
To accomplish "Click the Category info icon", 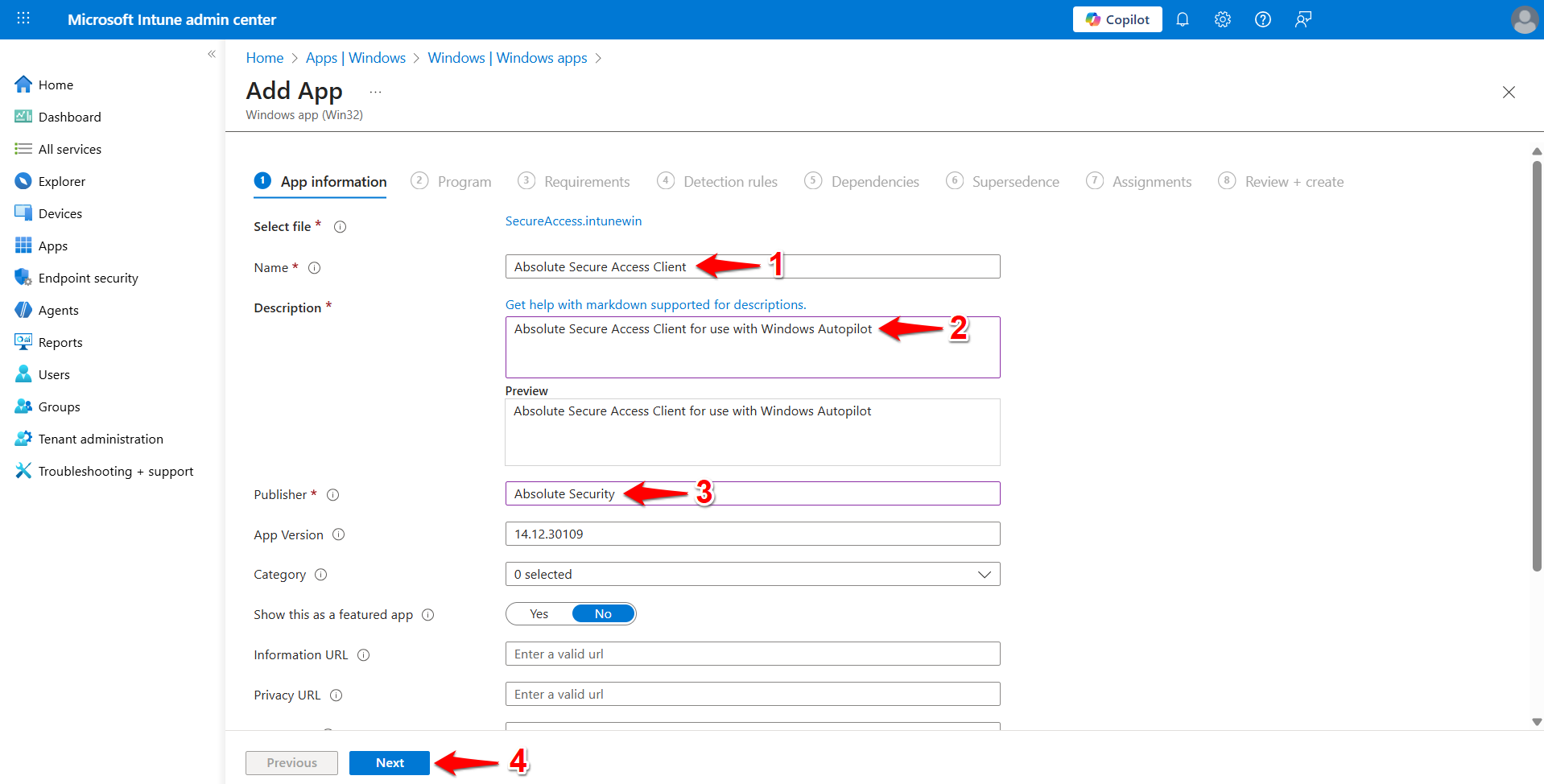I will (x=321, y=575).
